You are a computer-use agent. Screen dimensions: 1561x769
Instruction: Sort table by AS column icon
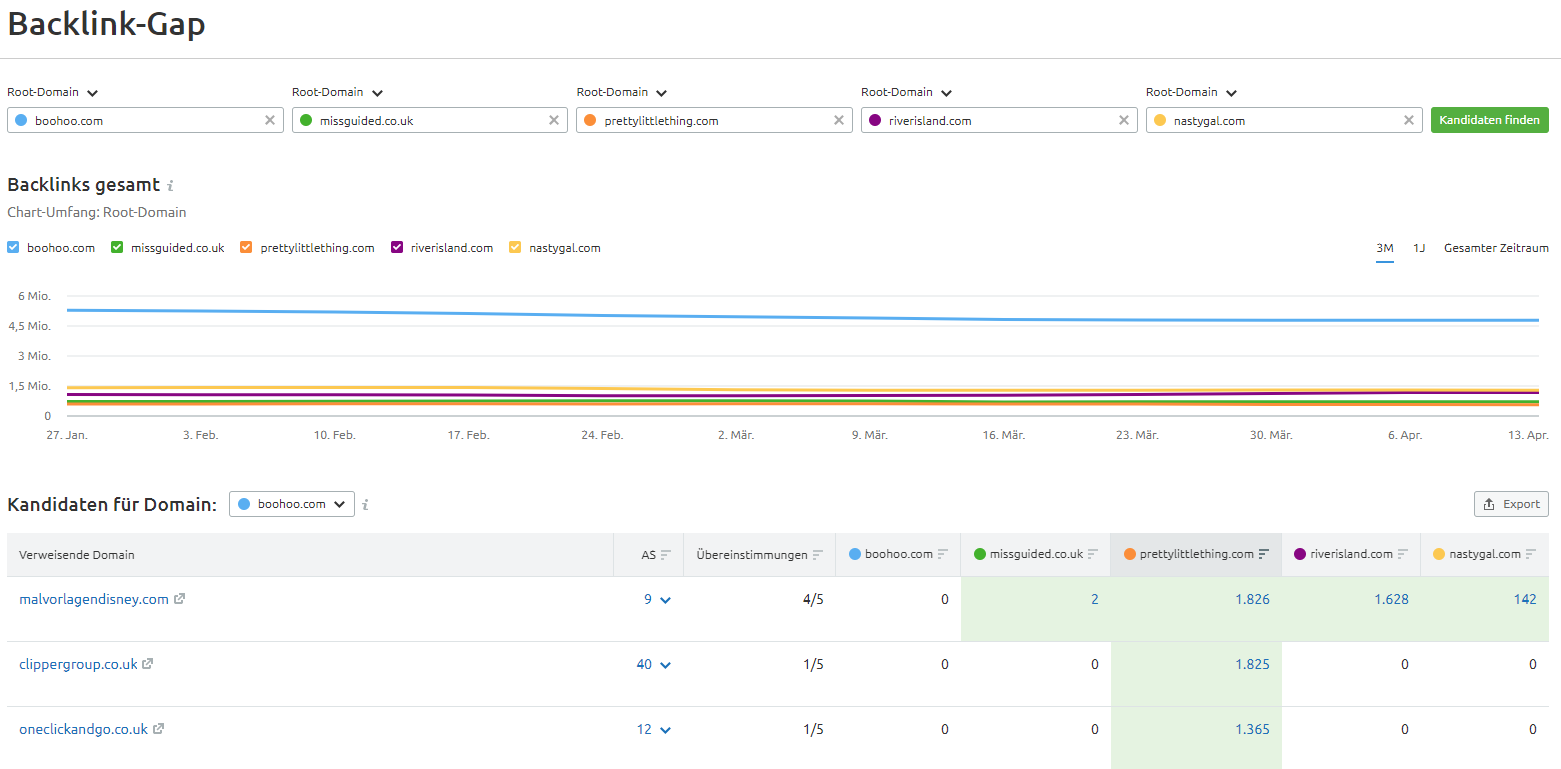666,554
